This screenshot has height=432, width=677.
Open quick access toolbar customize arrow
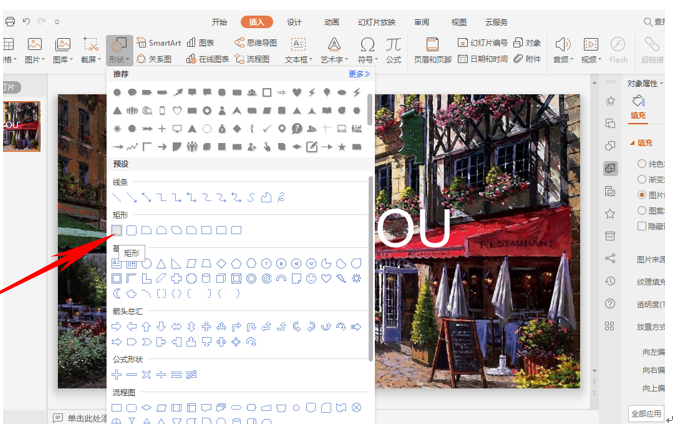coord(57,22)
